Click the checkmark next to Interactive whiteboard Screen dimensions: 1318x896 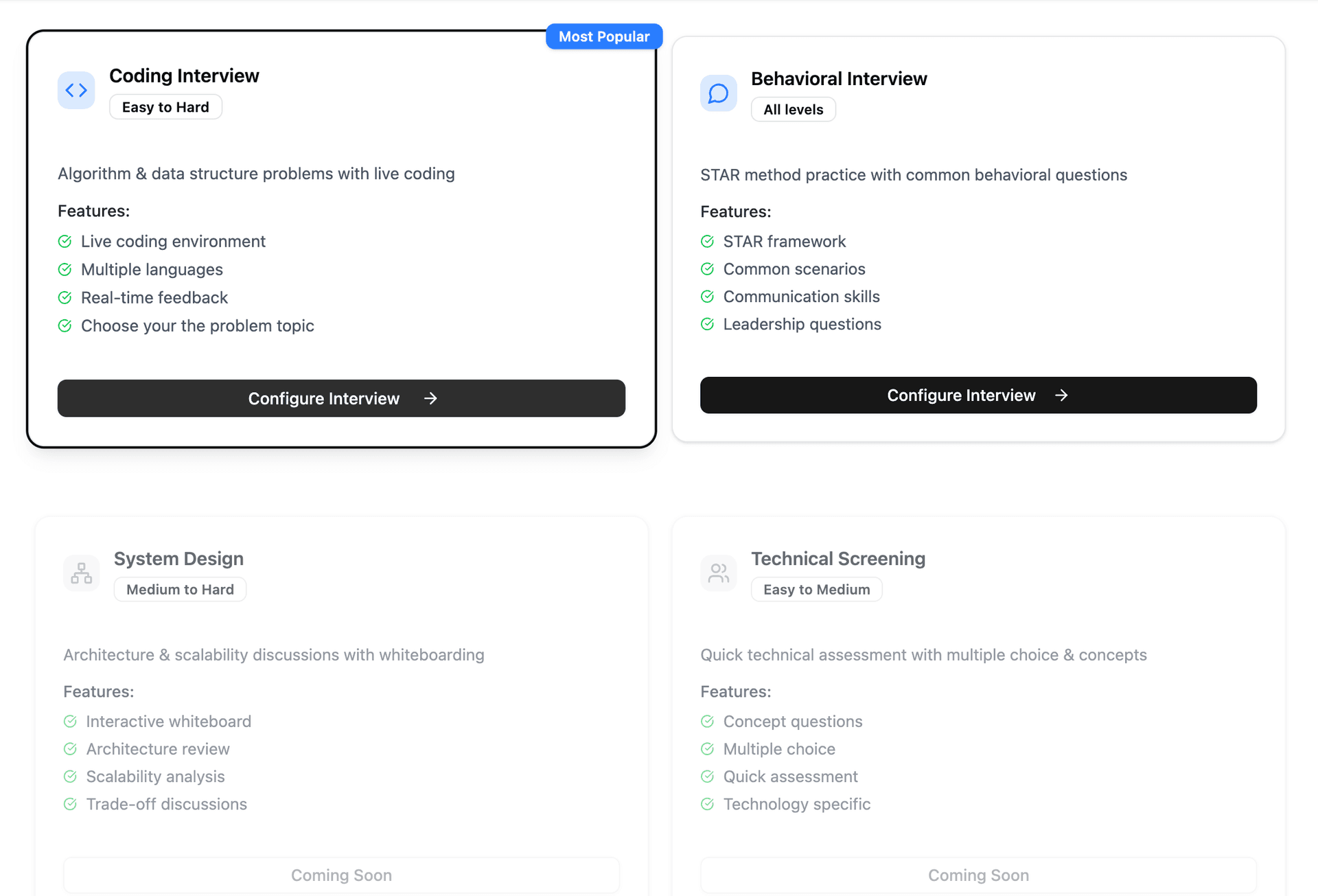(x=70, y=721)
